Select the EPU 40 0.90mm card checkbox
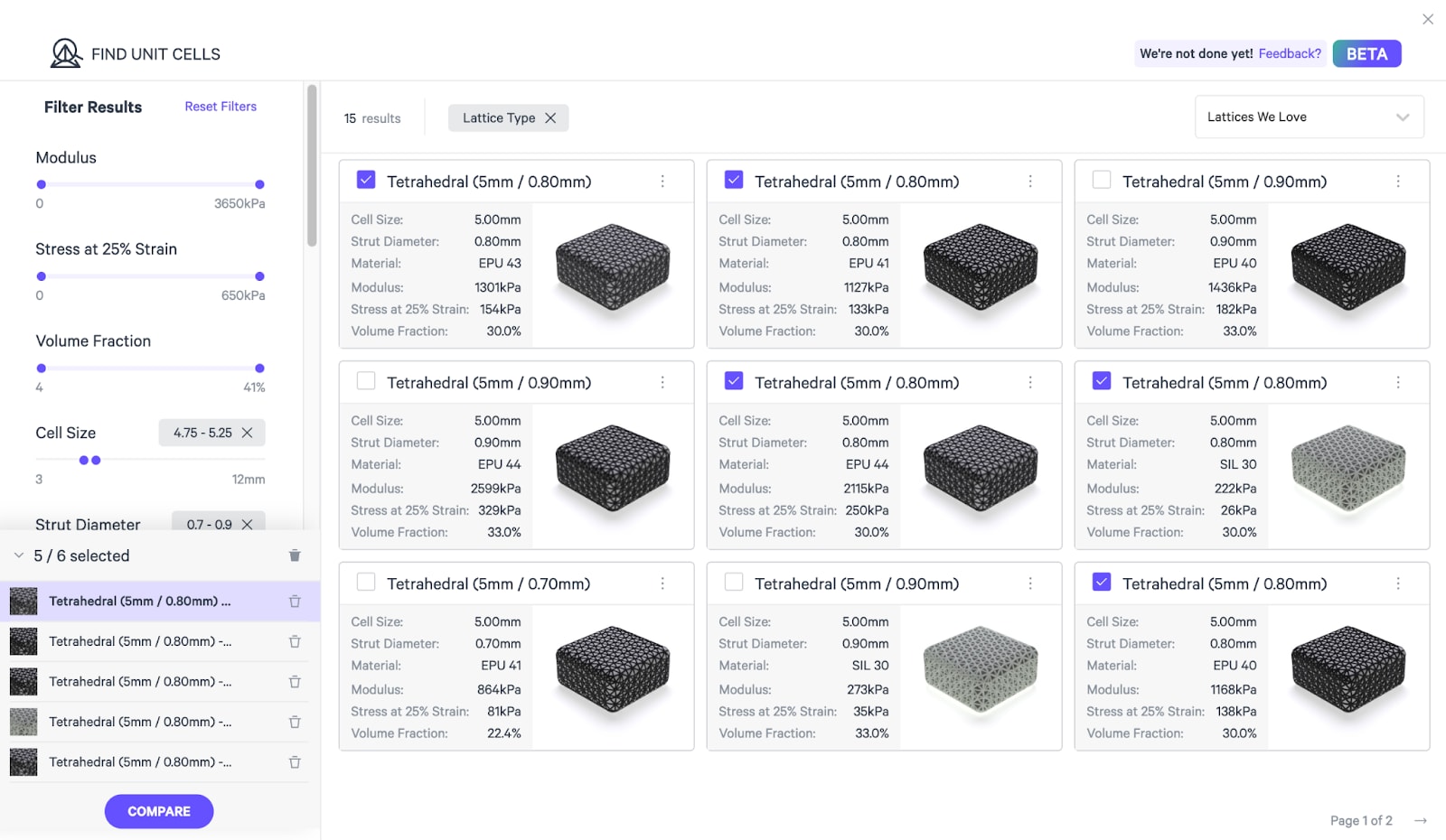1446x840 pixels. pyautogui.click(x=1102, y=181)
